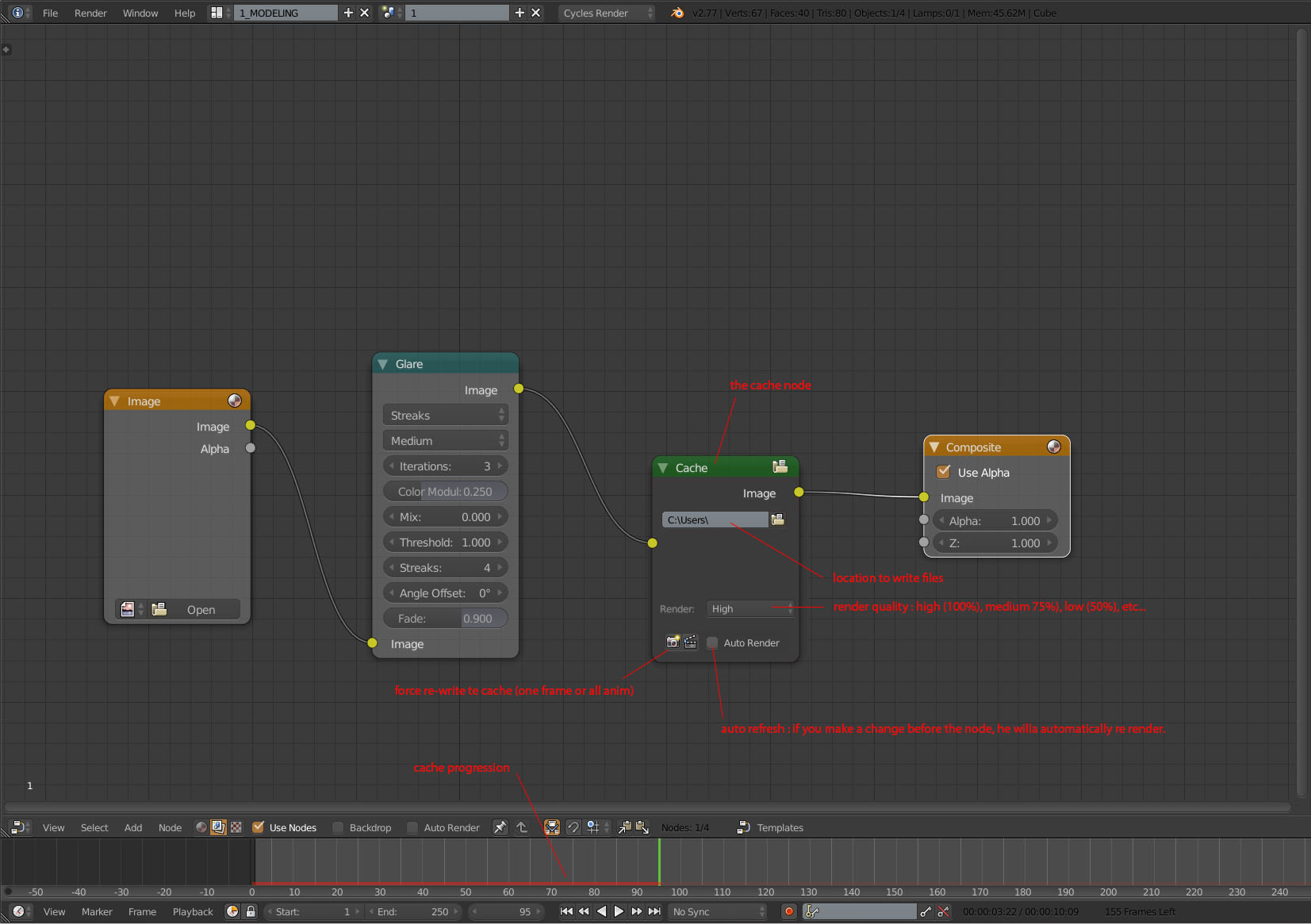
Task: Open the Streaks glare type dropdown
Action: (446, 415)
